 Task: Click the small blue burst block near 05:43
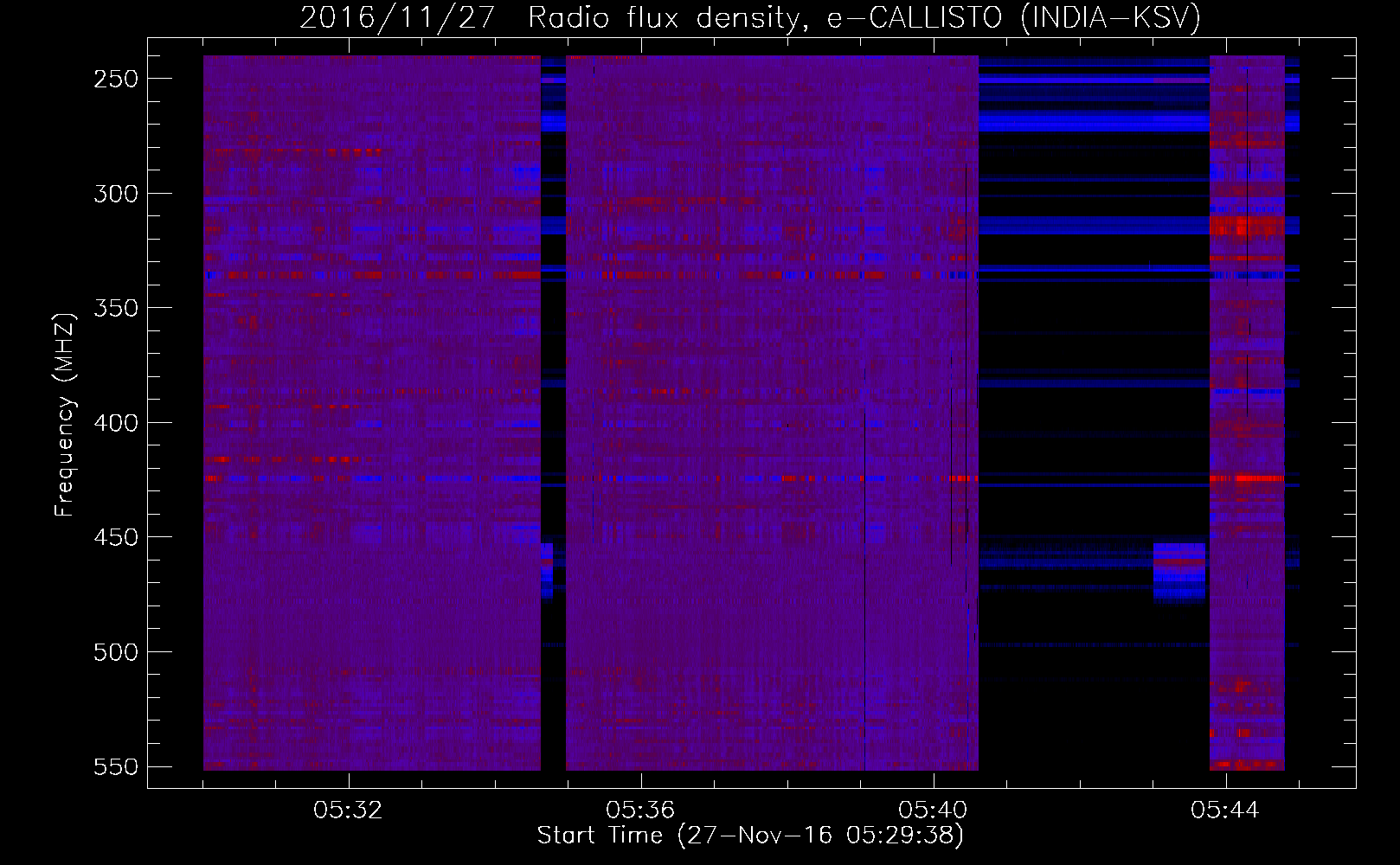point(1179,572)
